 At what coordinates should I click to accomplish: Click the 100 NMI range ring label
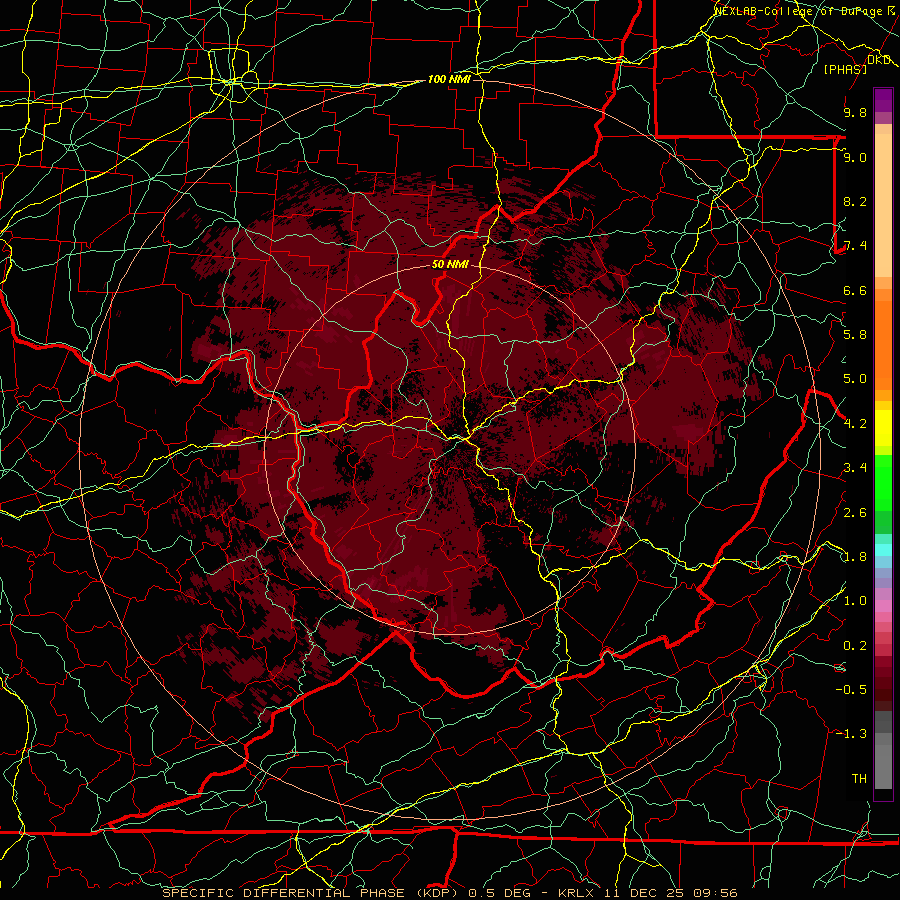pos(449,79)
